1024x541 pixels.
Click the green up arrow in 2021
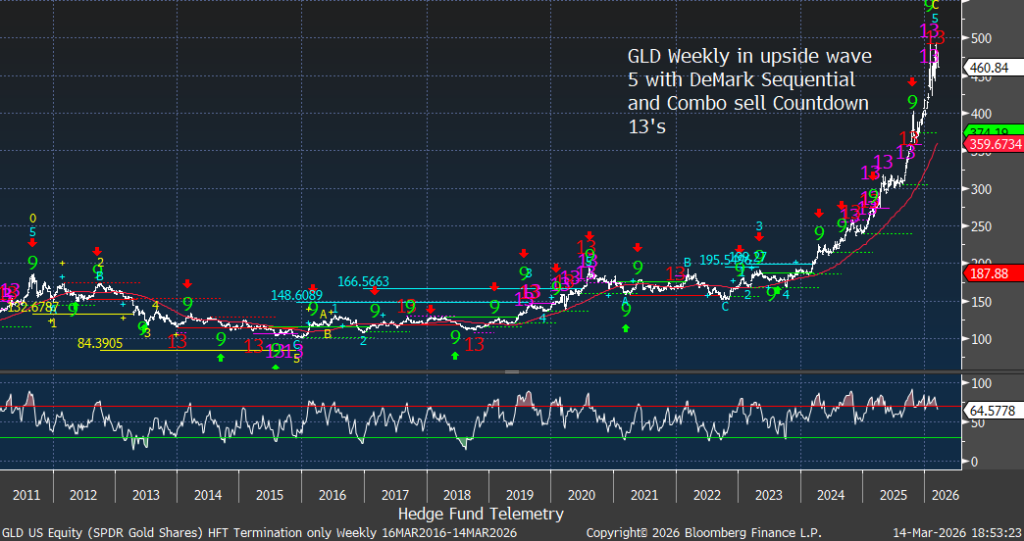626,327
